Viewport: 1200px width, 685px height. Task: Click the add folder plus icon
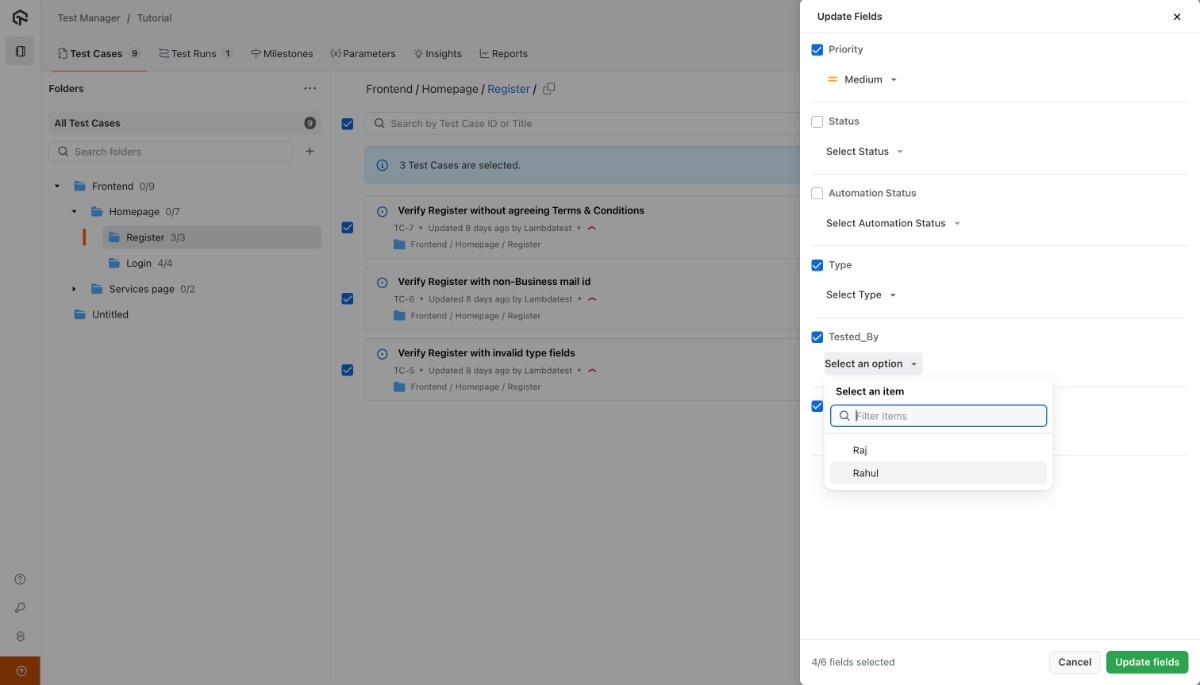309,152
